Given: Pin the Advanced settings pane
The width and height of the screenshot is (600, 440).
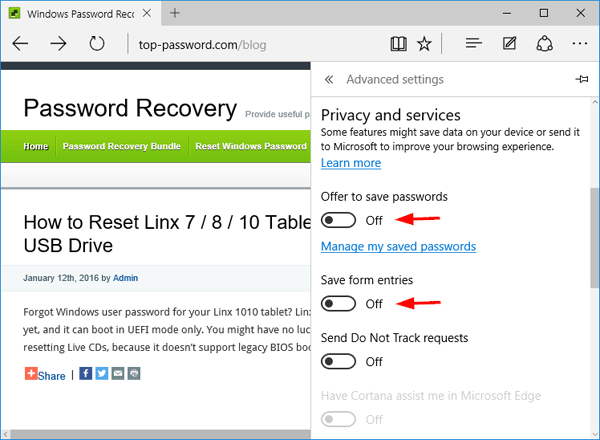Looking at the screenshot, I should point(582,79).
